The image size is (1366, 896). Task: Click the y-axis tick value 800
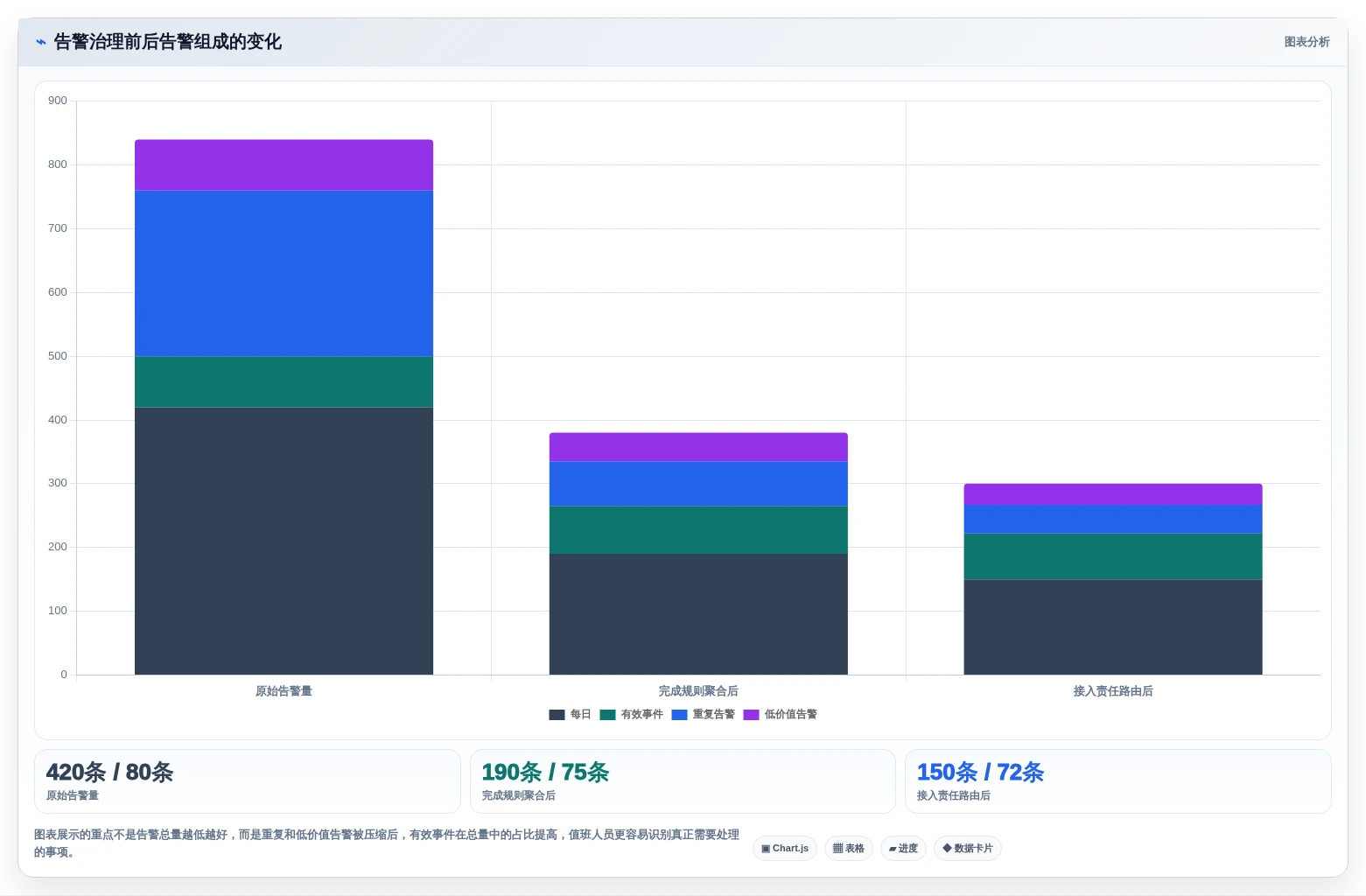[58, 164]
